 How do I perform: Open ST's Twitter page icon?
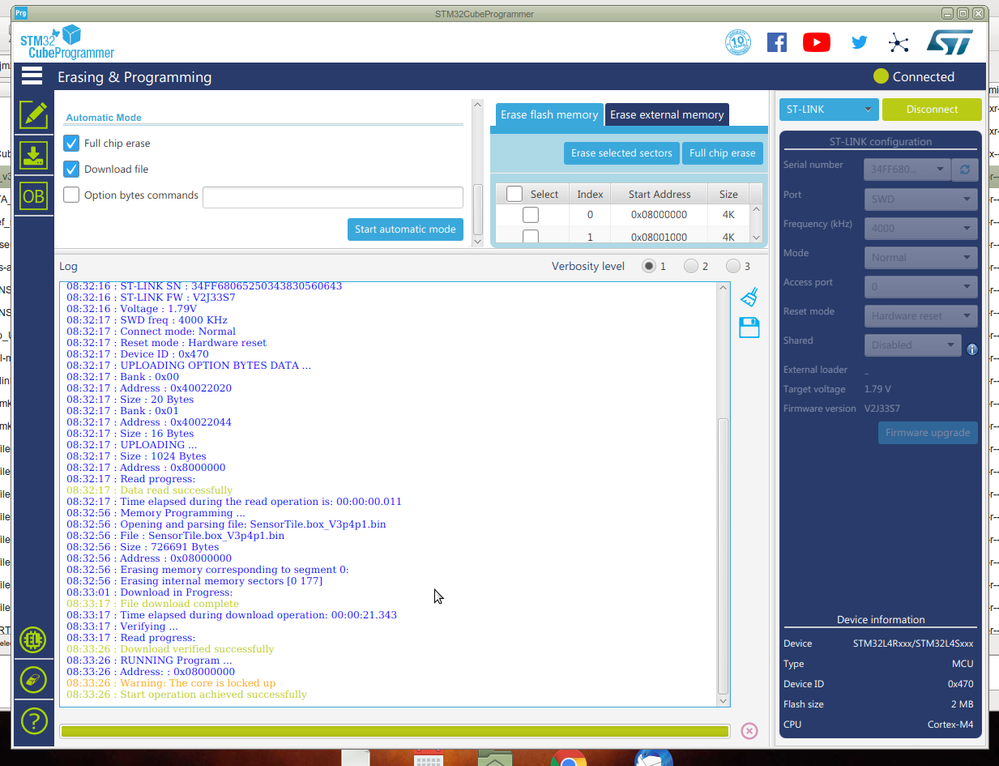point(859,43)
